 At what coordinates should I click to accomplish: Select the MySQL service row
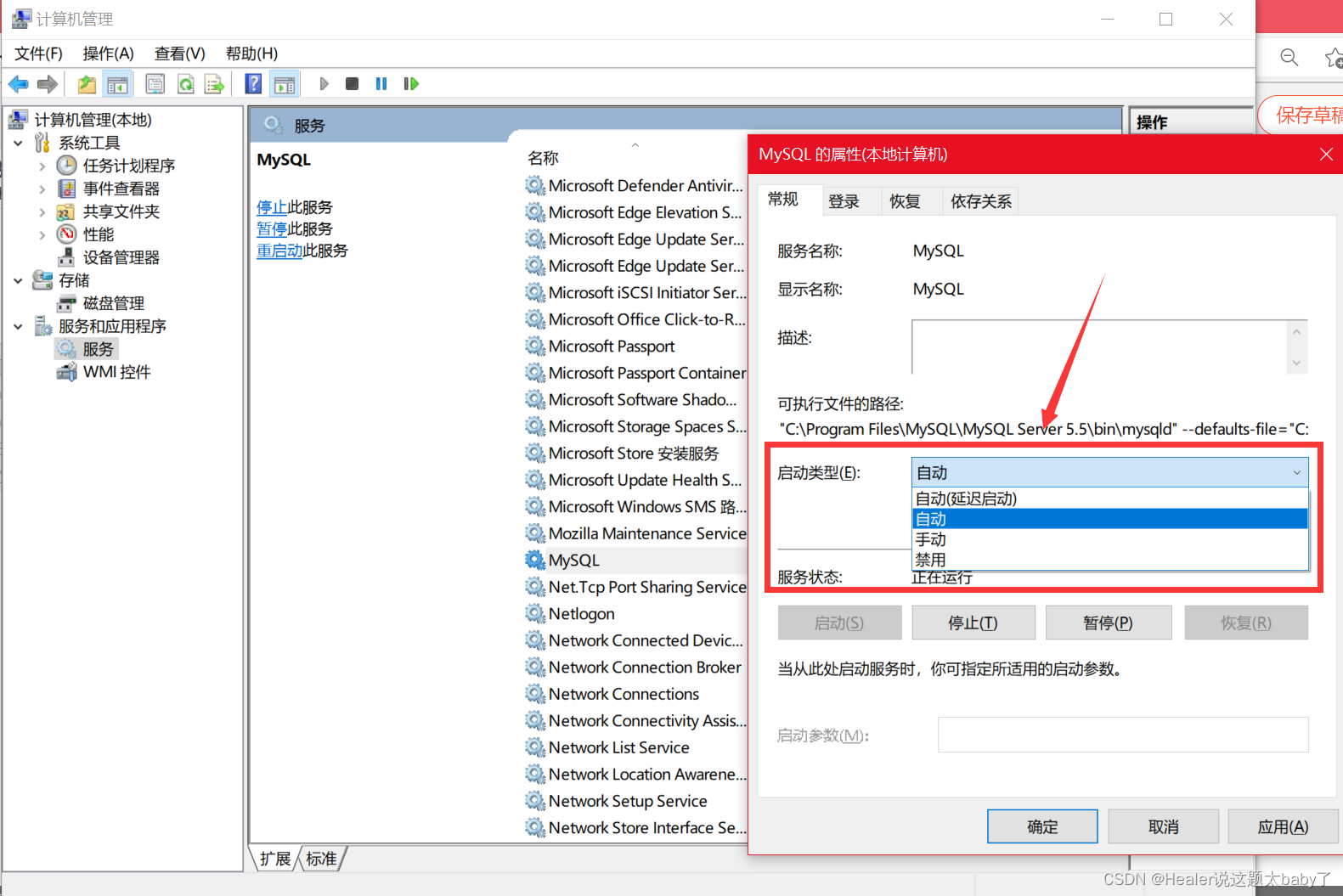point(635,561)
